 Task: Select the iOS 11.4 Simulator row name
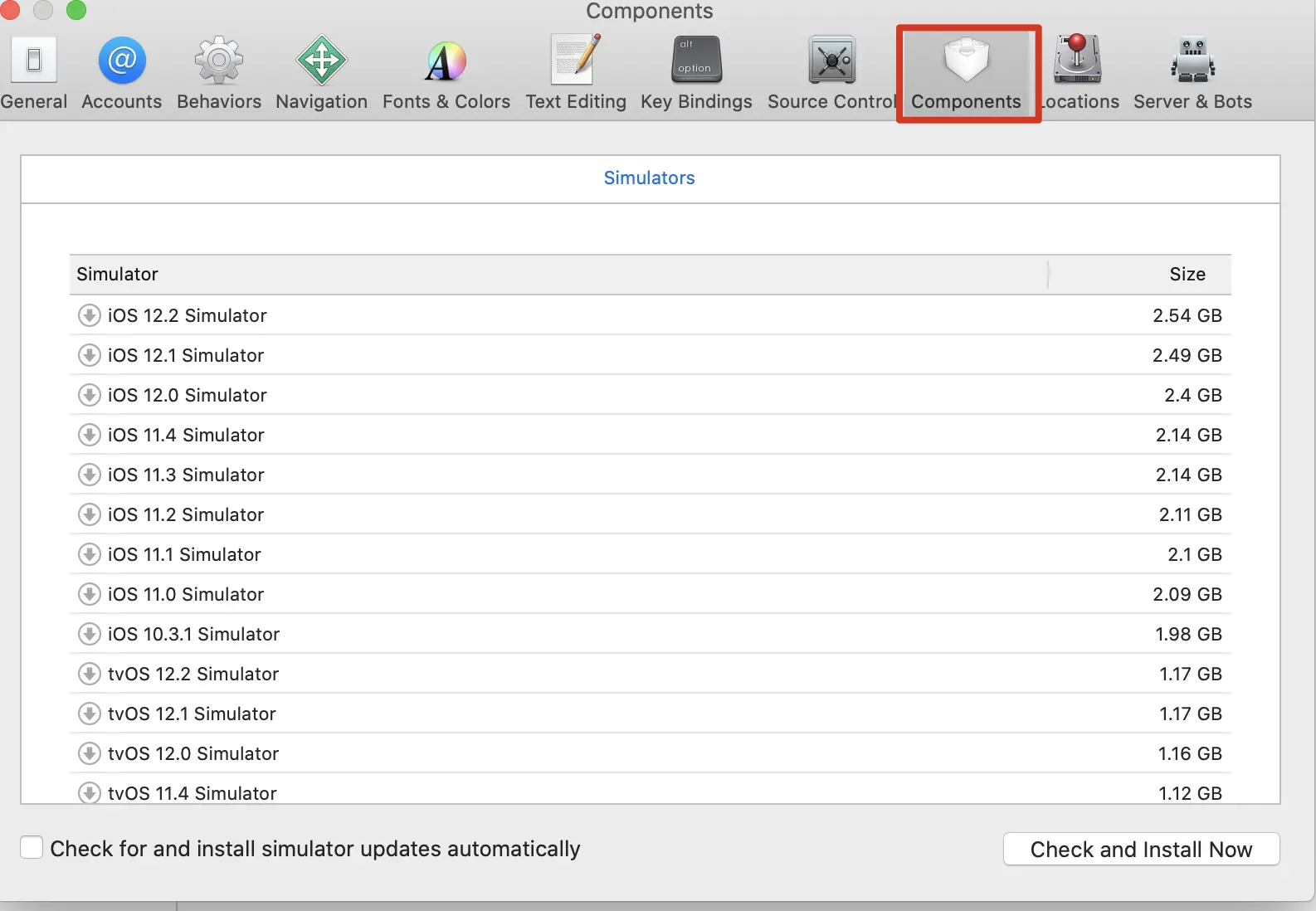186,435
